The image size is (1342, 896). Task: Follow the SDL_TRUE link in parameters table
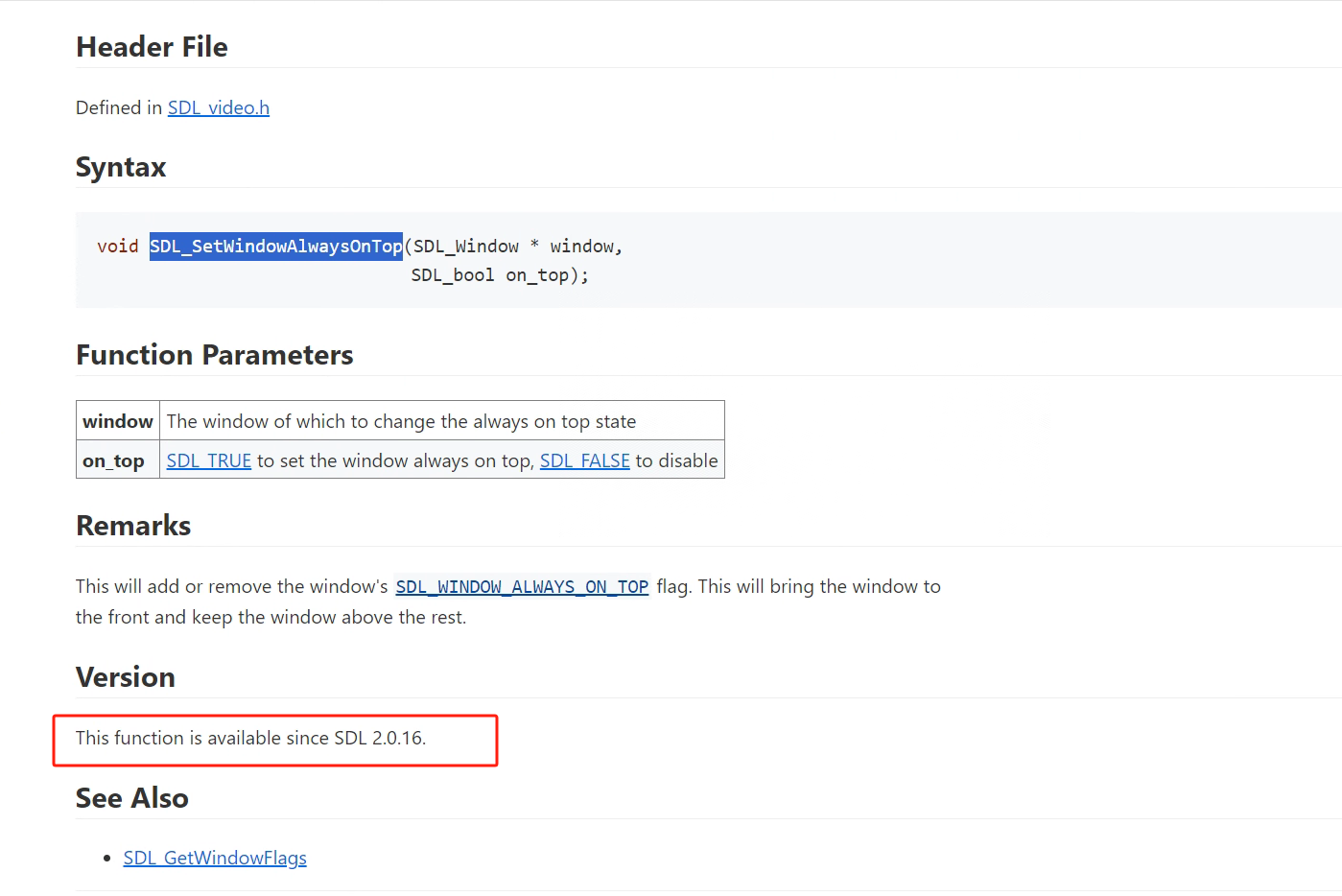208,461
